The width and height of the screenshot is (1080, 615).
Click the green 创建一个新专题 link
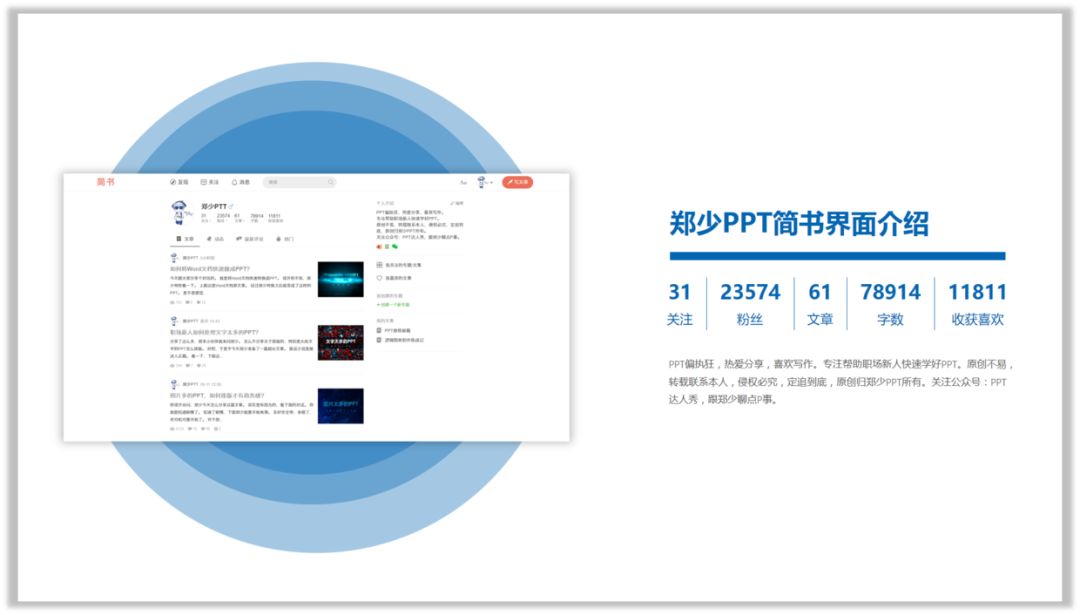[x=393, y=304]
